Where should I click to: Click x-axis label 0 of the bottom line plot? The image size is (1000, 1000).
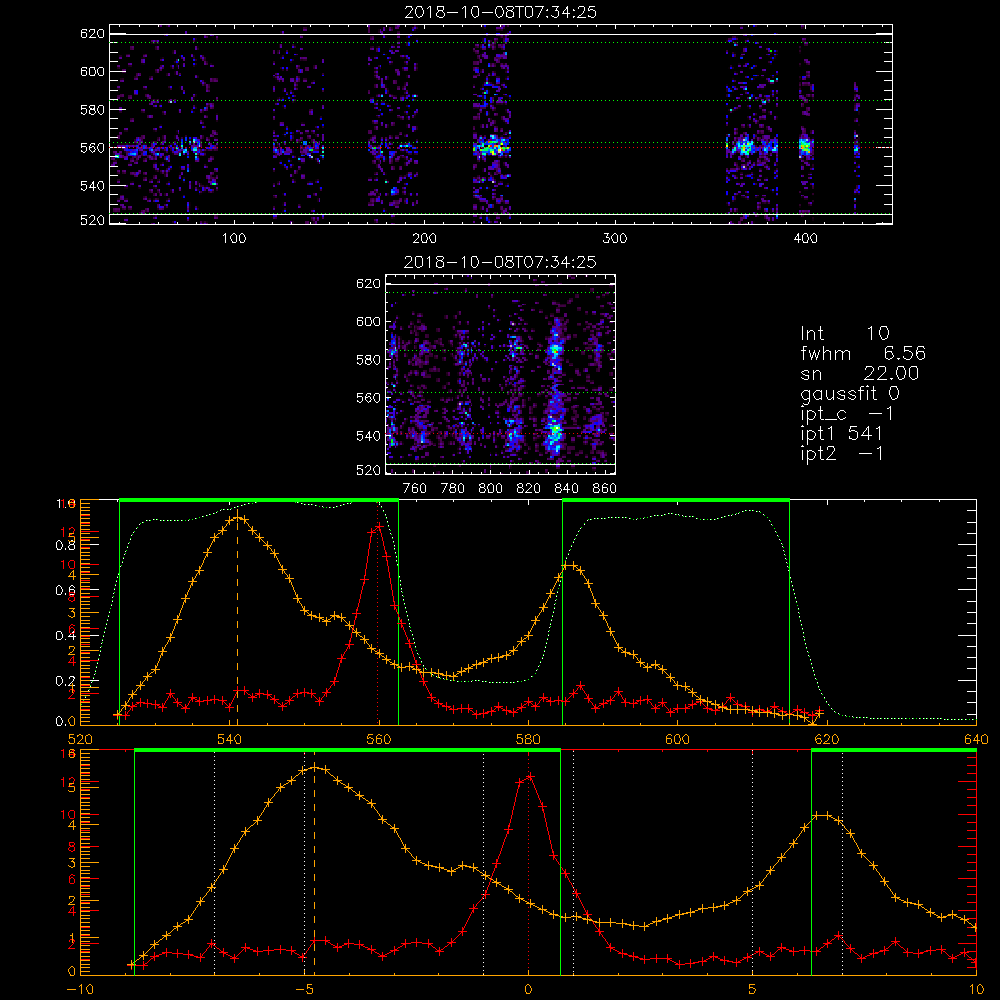[x=528, y=989]
